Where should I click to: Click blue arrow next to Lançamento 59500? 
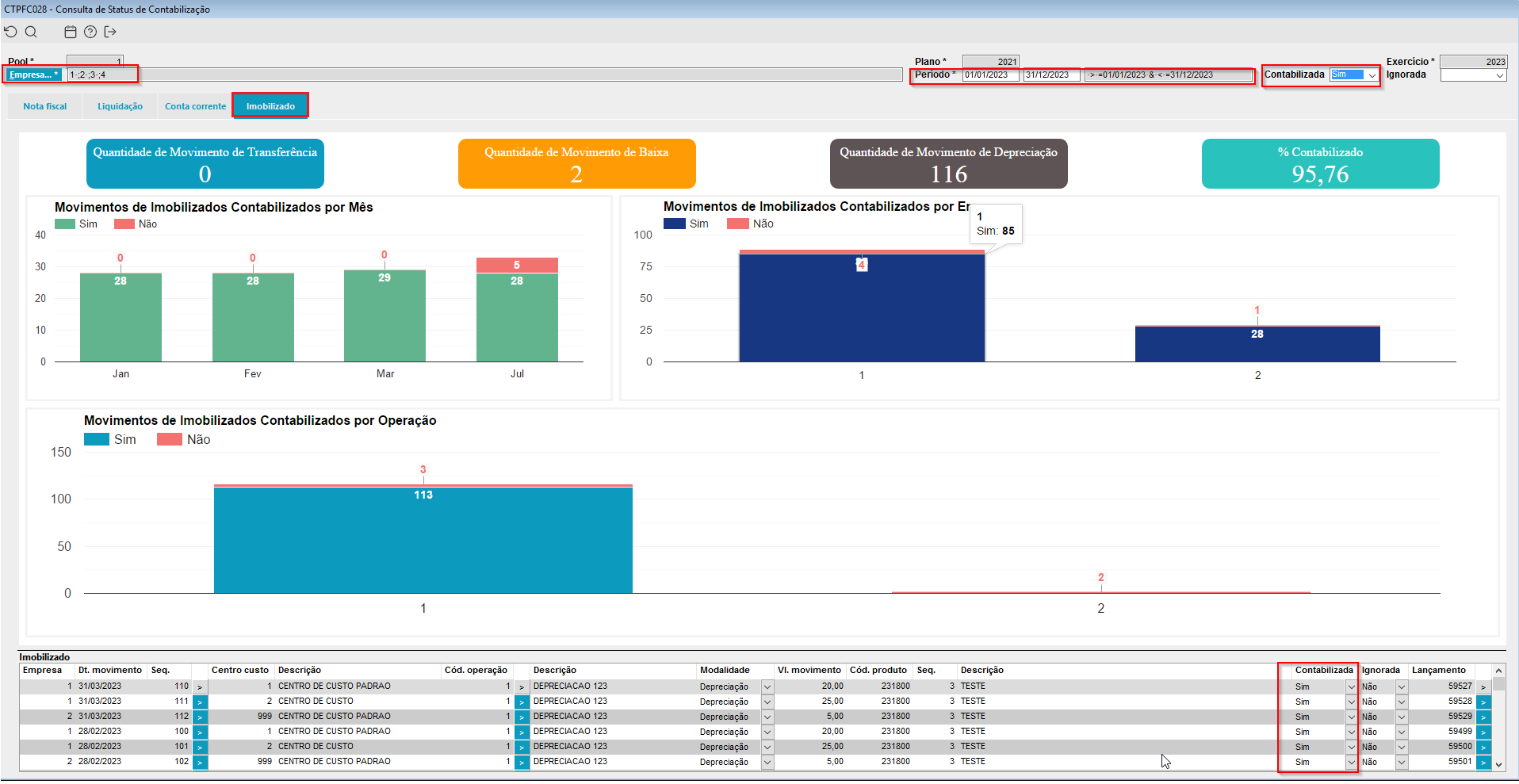coord(1483,748)
